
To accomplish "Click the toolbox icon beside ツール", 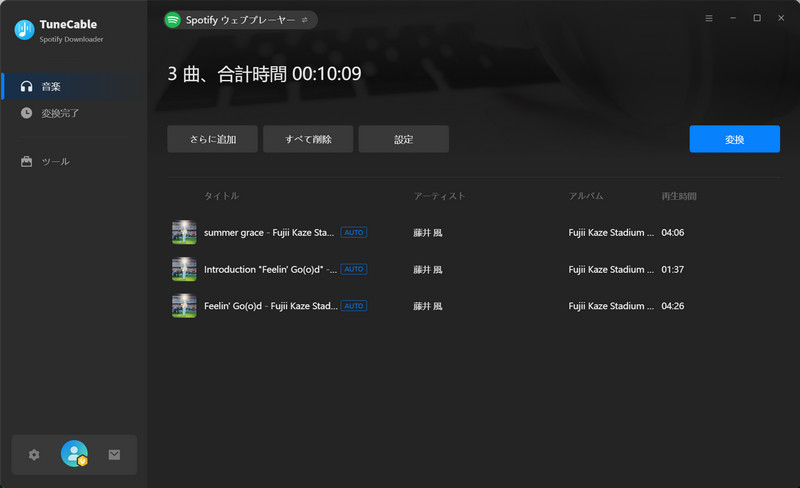I will (27, 161).
